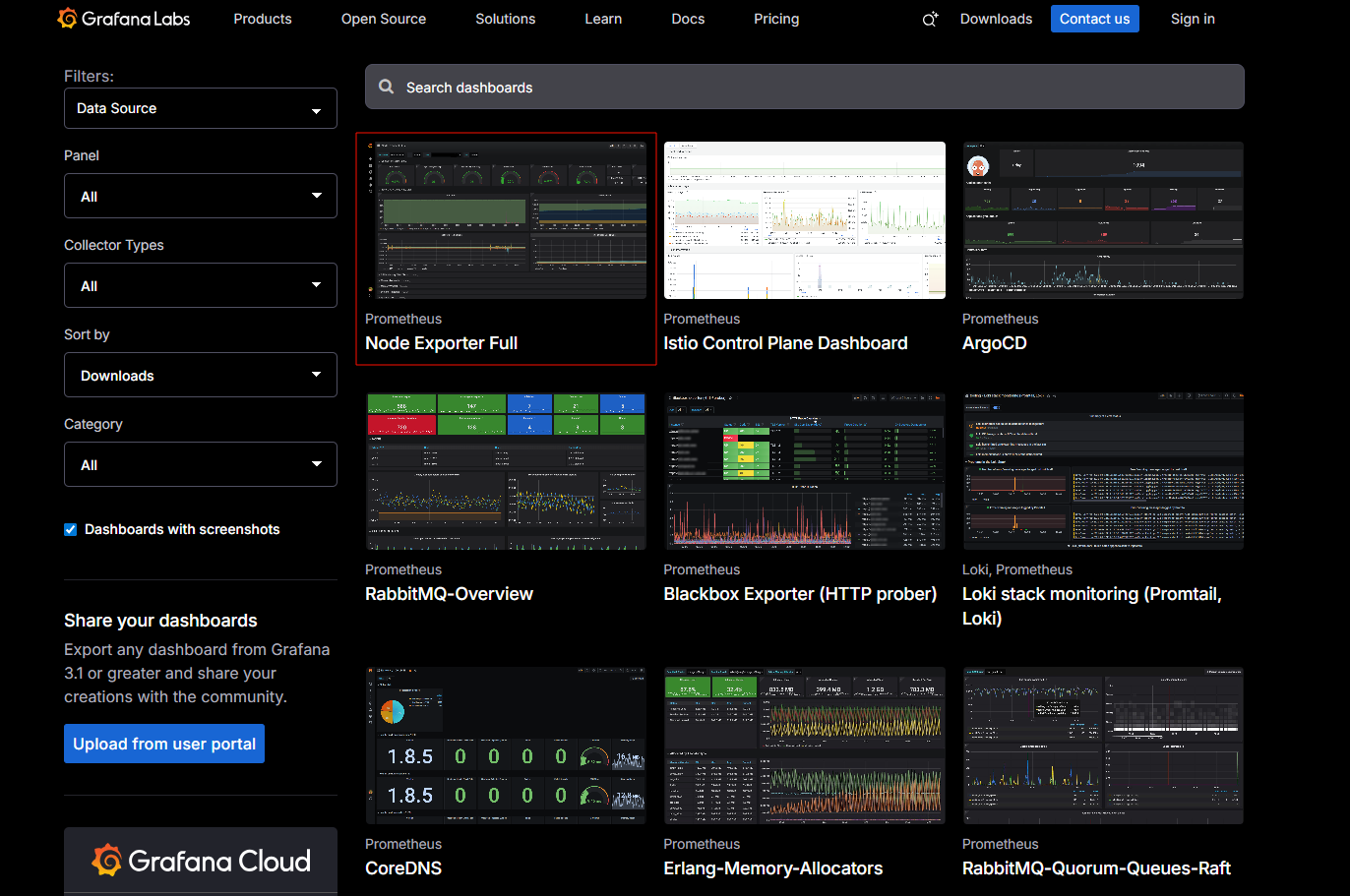Click the Istio Control Plane Dashboard title
The image size is (1350, 896).
pyautogui.click(x=785, y=343)
